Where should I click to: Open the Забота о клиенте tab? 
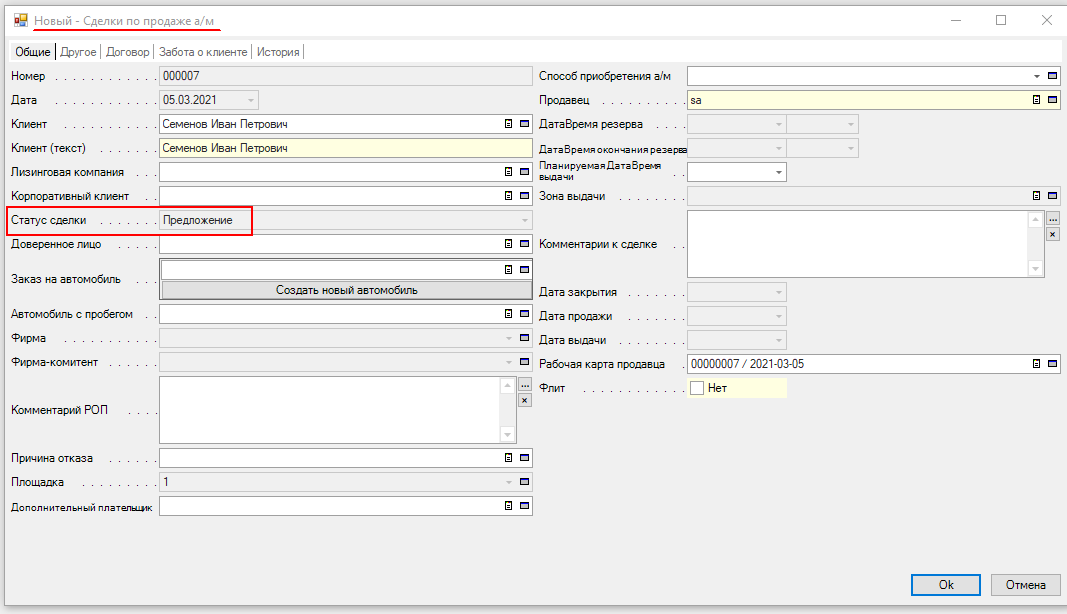pos(204,52)
